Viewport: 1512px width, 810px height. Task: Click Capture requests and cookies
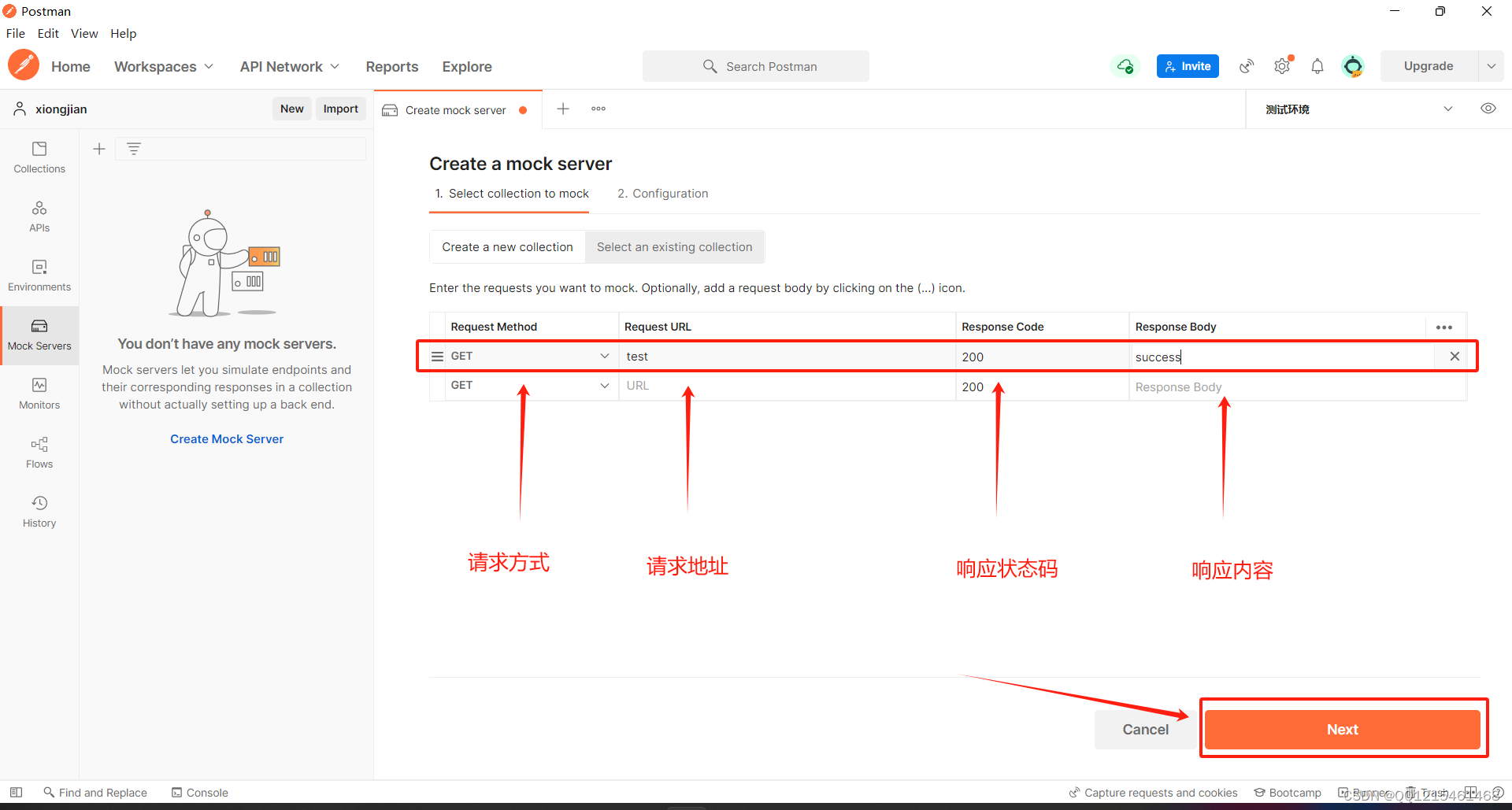tap(1153, 793)
